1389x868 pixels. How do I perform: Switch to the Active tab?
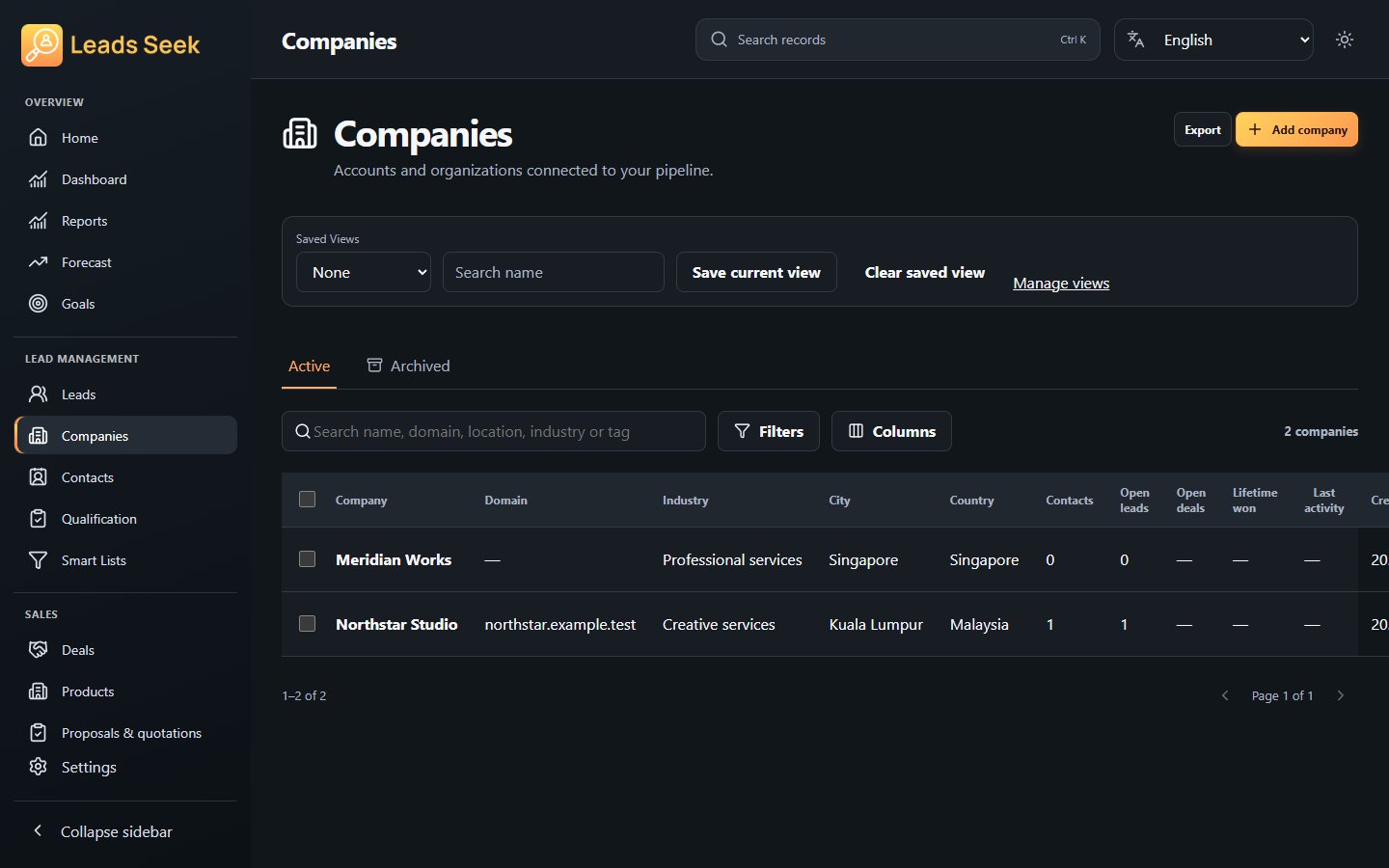click(x=309, y=366)
